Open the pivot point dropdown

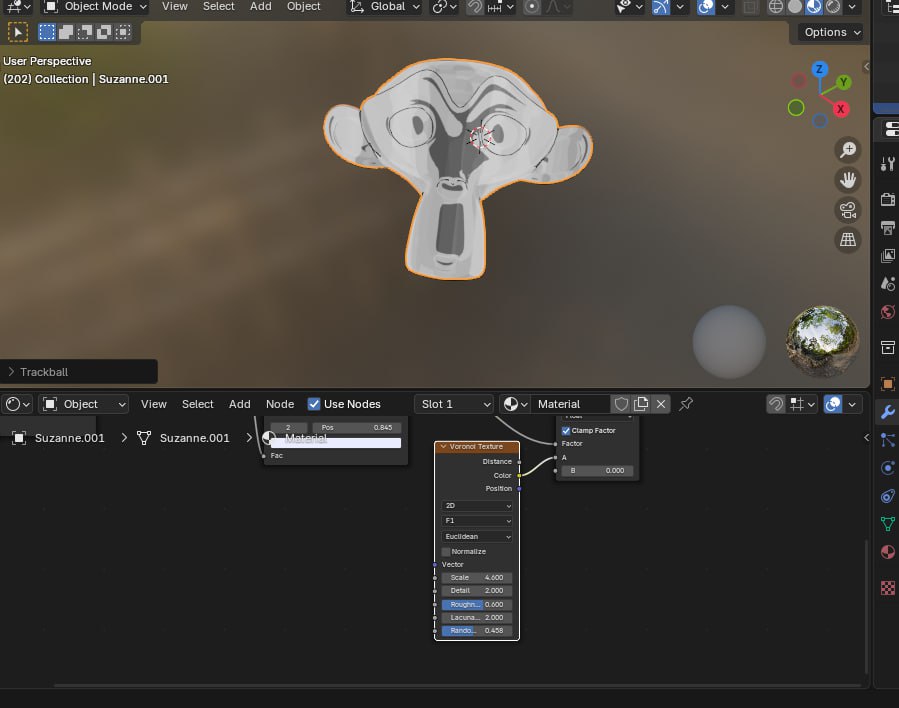click(x=444, y=7)
